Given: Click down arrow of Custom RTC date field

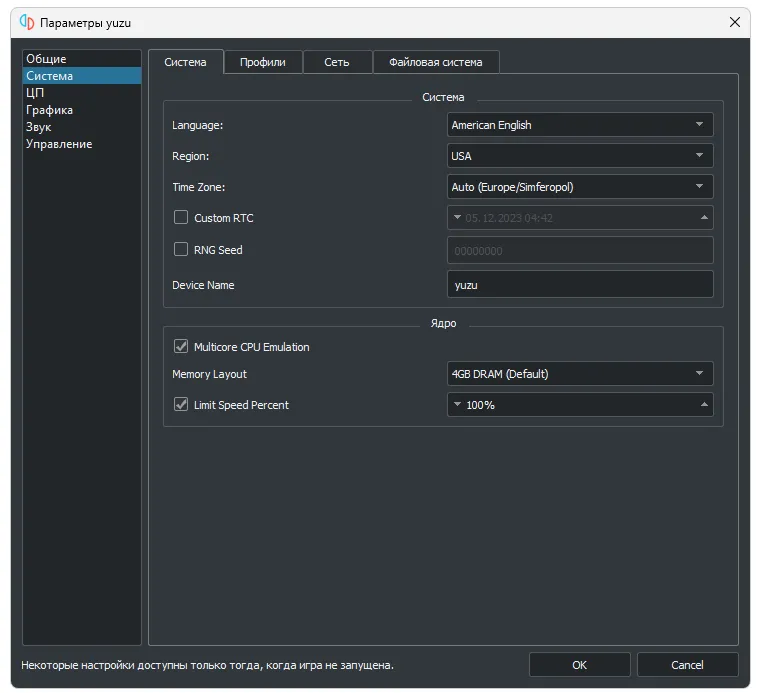Looking at the screenshot, I should pos(457,217).
